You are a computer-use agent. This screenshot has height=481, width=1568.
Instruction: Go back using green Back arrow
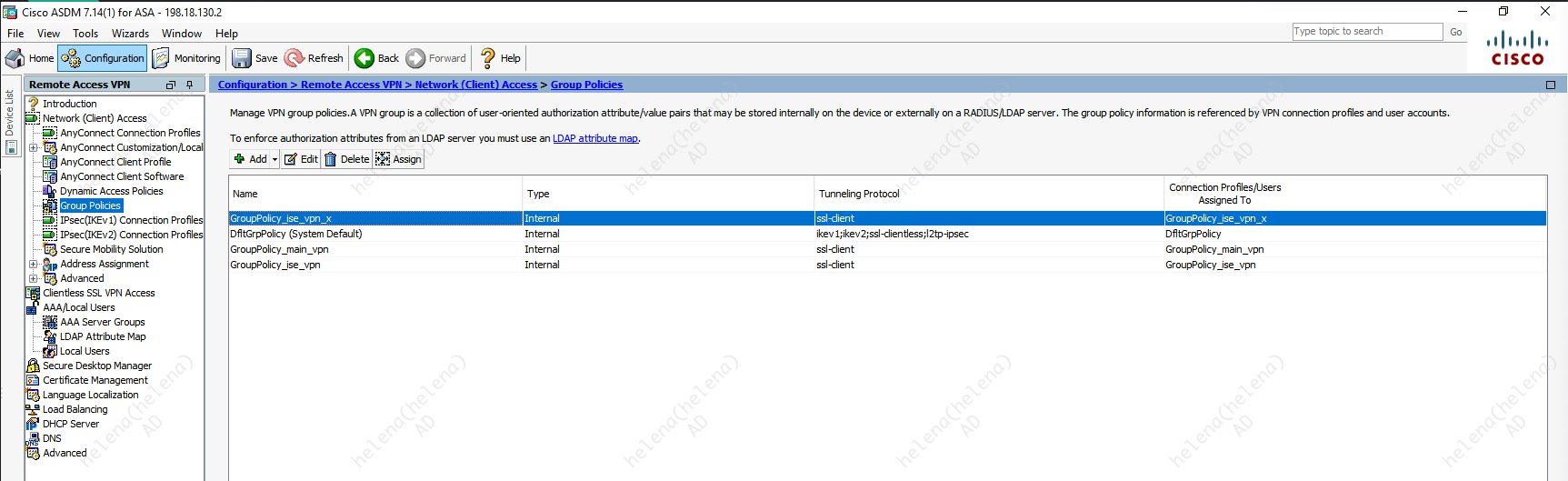click(x=365, y=58)
